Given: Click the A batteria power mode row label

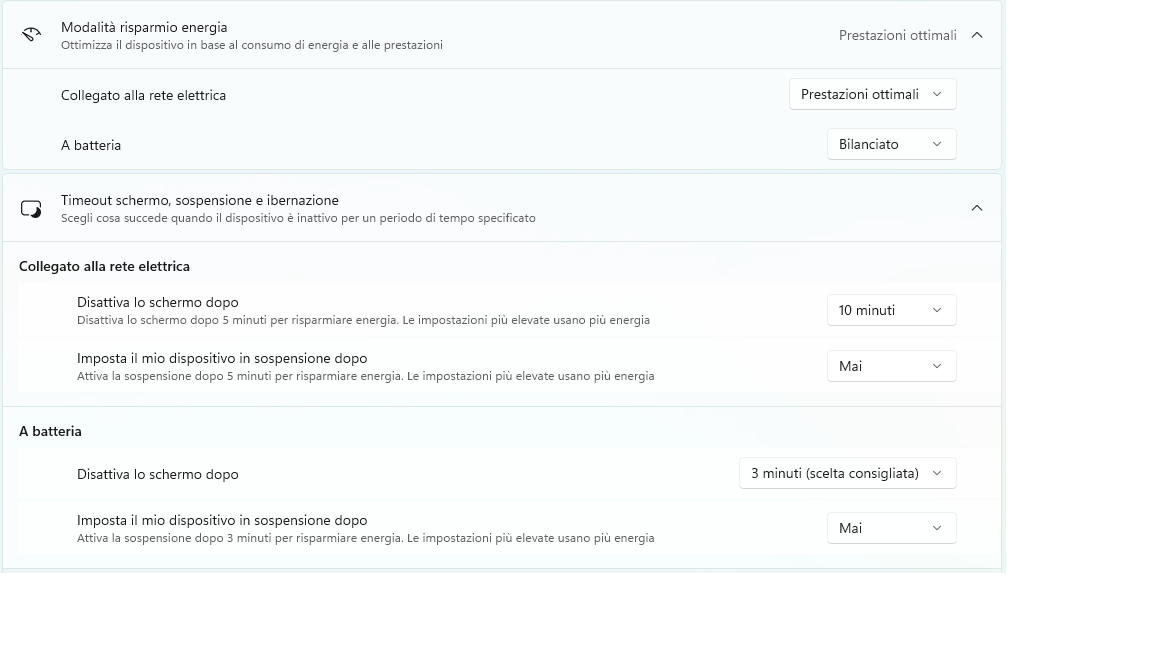Looking at the screenshot, I should [91, 145].
